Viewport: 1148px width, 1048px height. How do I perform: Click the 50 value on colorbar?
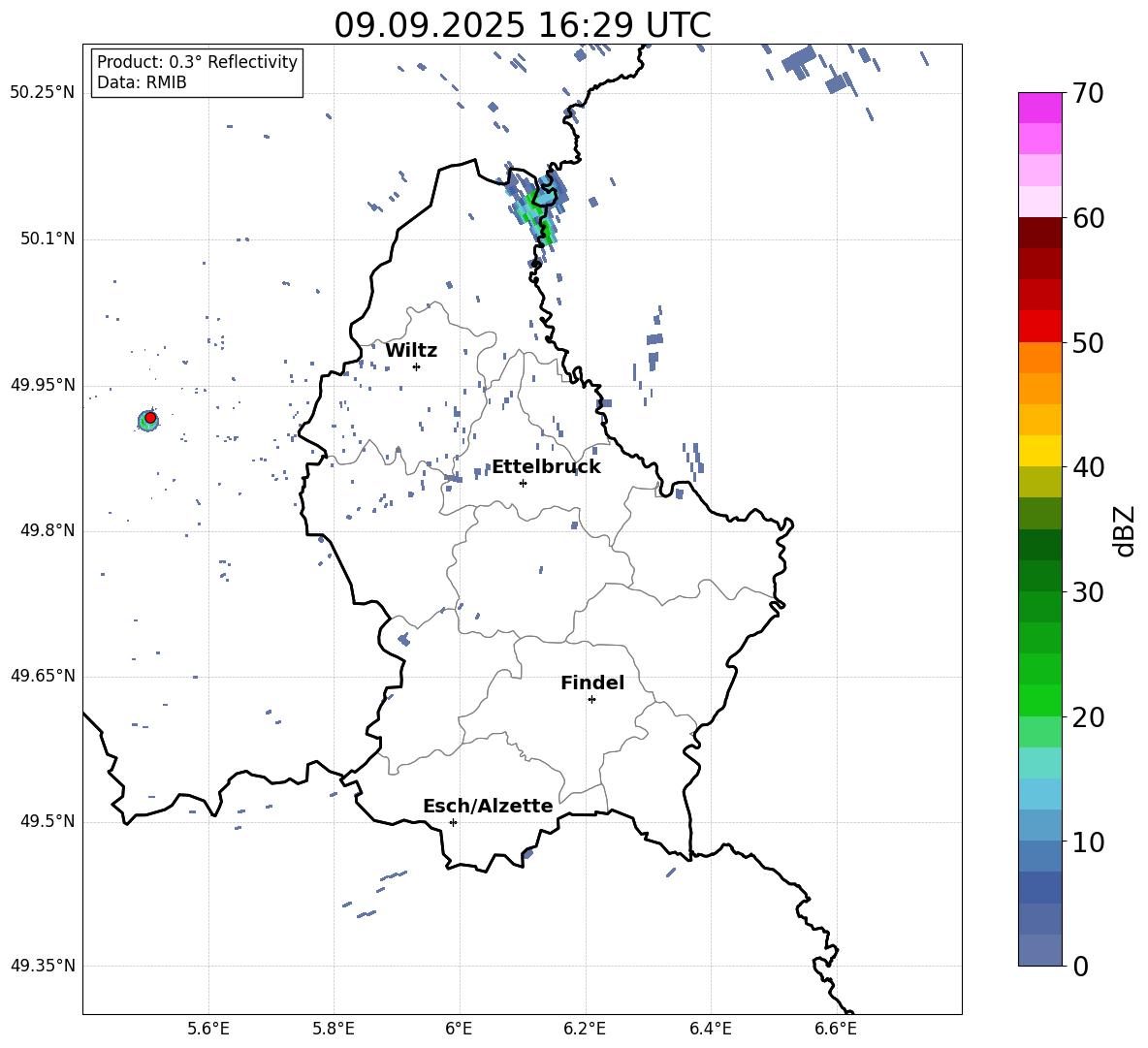coord(1088,342)
